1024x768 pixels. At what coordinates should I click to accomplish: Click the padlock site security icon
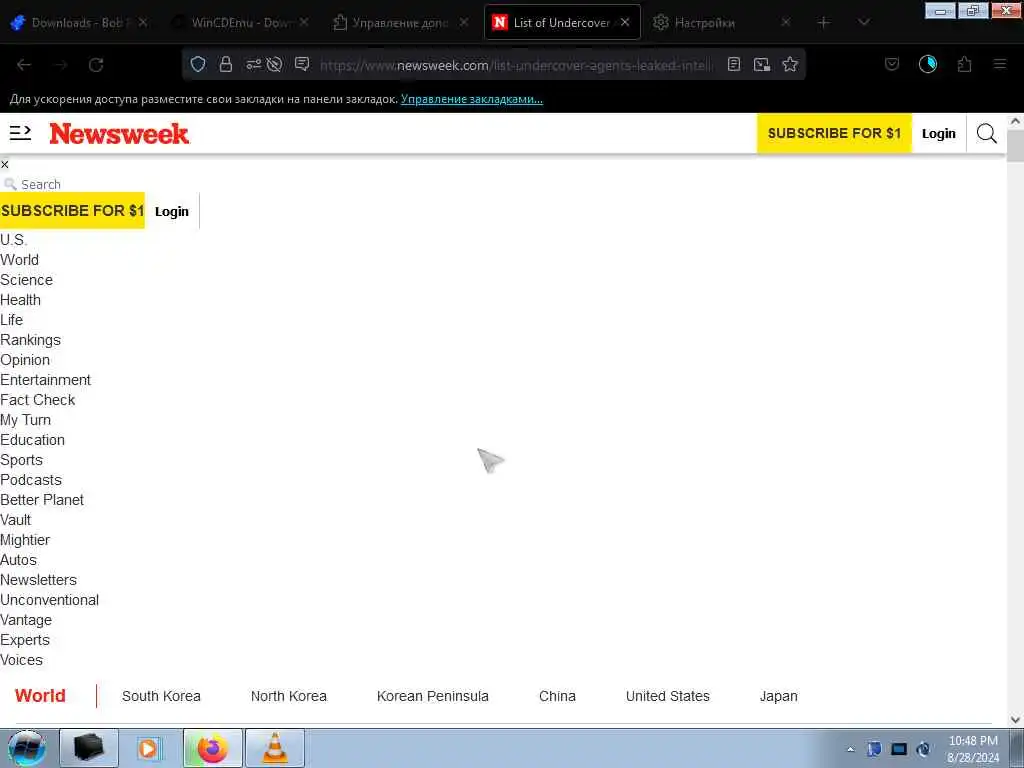(226, 64)
